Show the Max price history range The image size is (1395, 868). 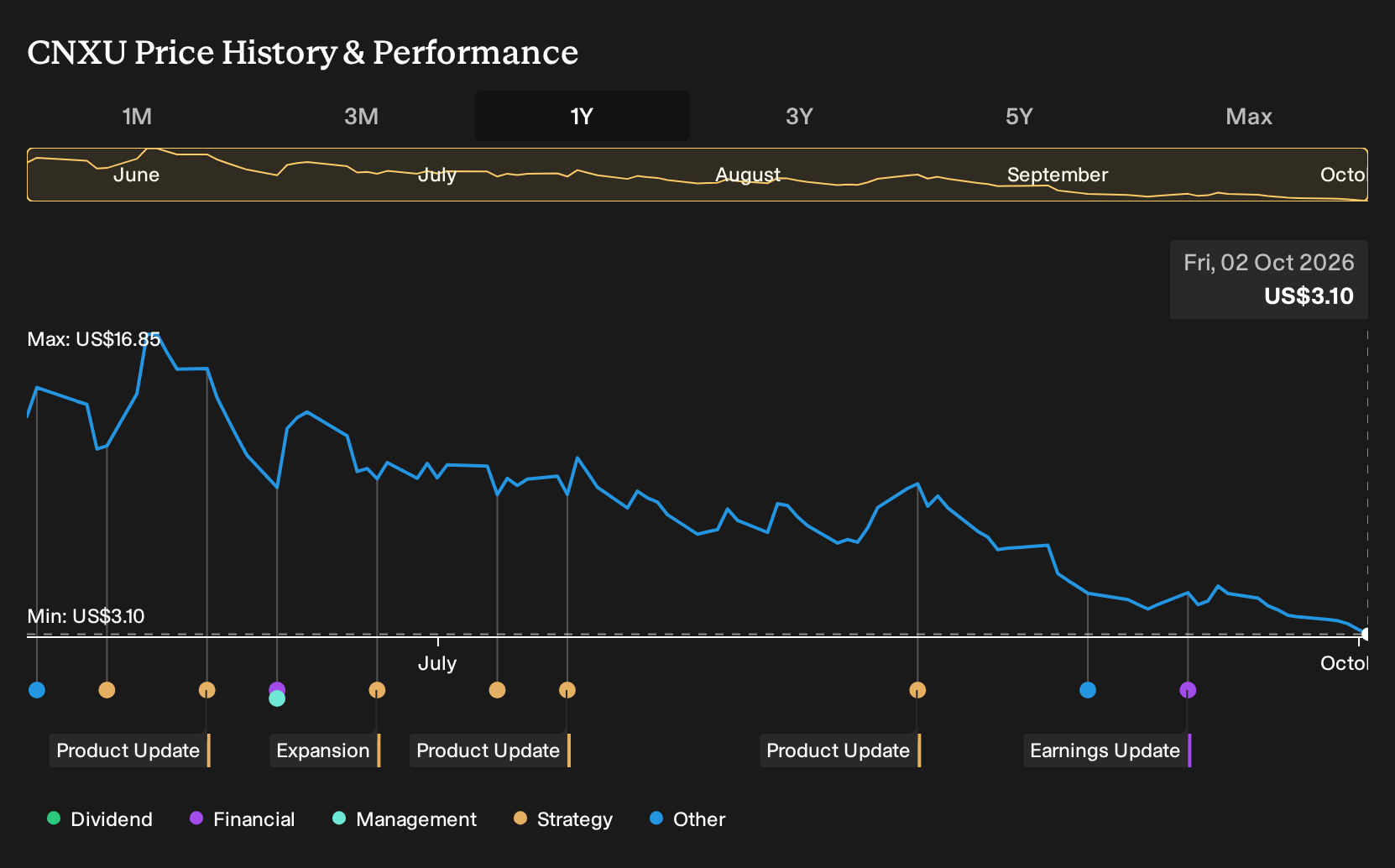point(1249,116)
